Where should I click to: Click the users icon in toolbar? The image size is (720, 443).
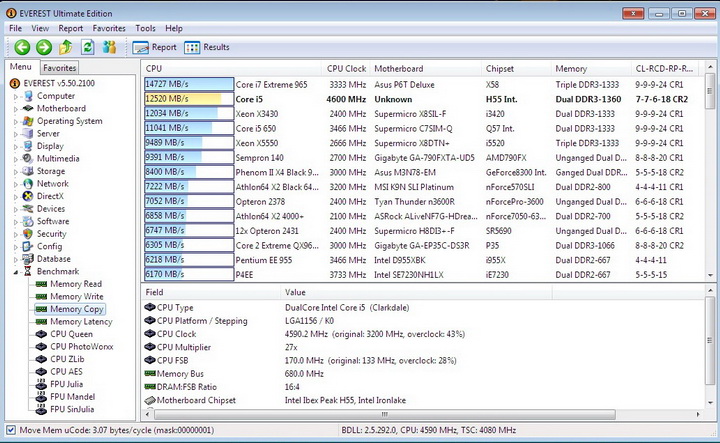pos(109,47)
